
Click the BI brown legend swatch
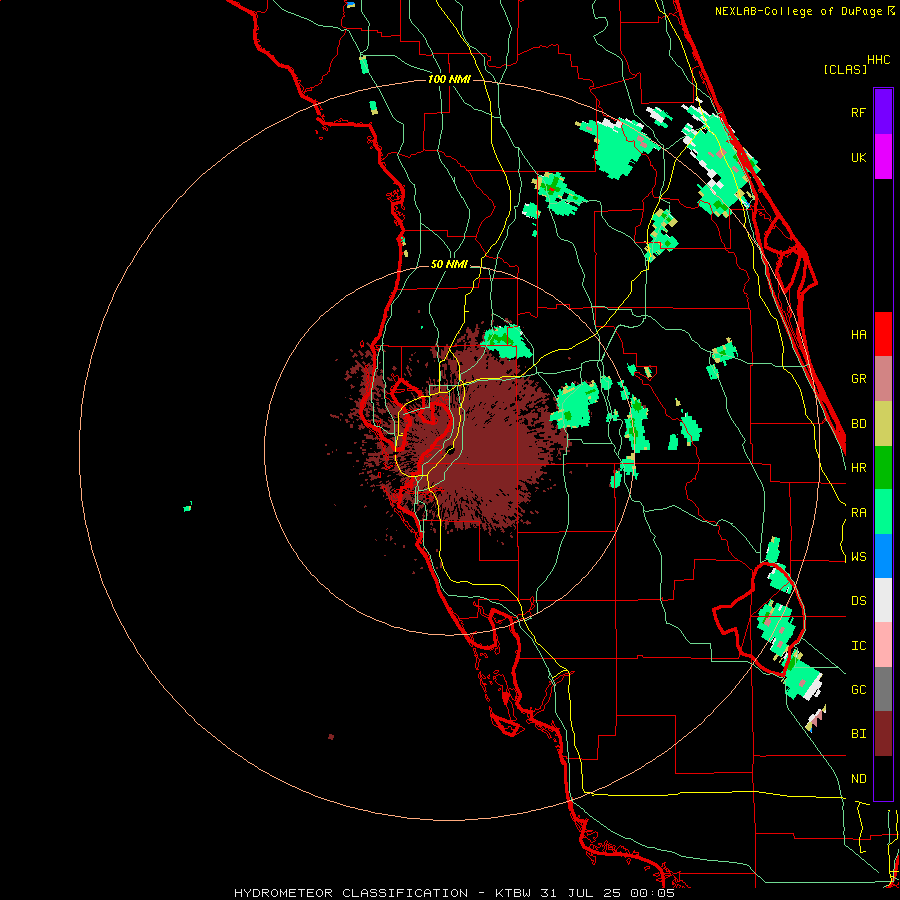click(883, 734)
